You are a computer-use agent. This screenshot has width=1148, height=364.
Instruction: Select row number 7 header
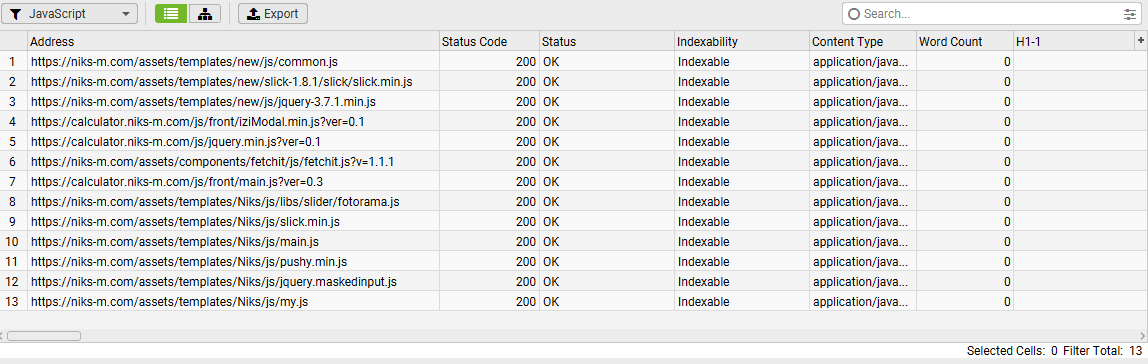click(13, 182)
